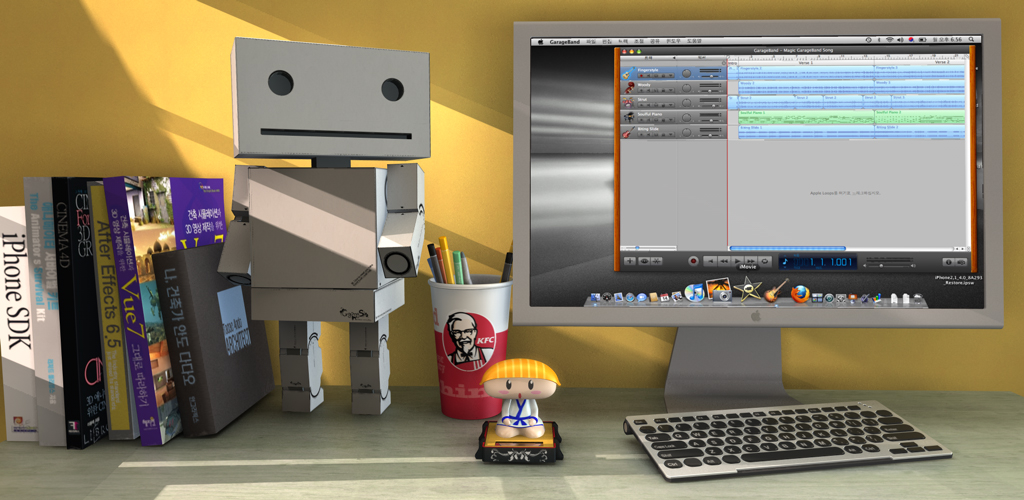Toggle the Korean input flag menu
Image resolution: width=1024 pixels, height=500 pixels.
tap(912, 40)
